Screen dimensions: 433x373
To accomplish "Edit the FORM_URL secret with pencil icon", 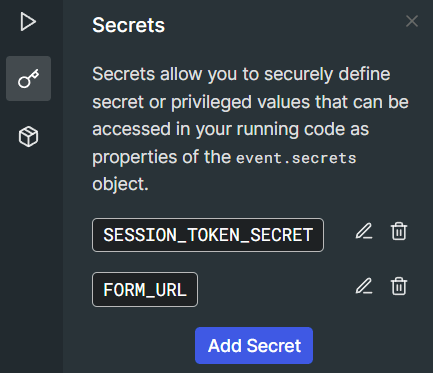I will 364,286.
